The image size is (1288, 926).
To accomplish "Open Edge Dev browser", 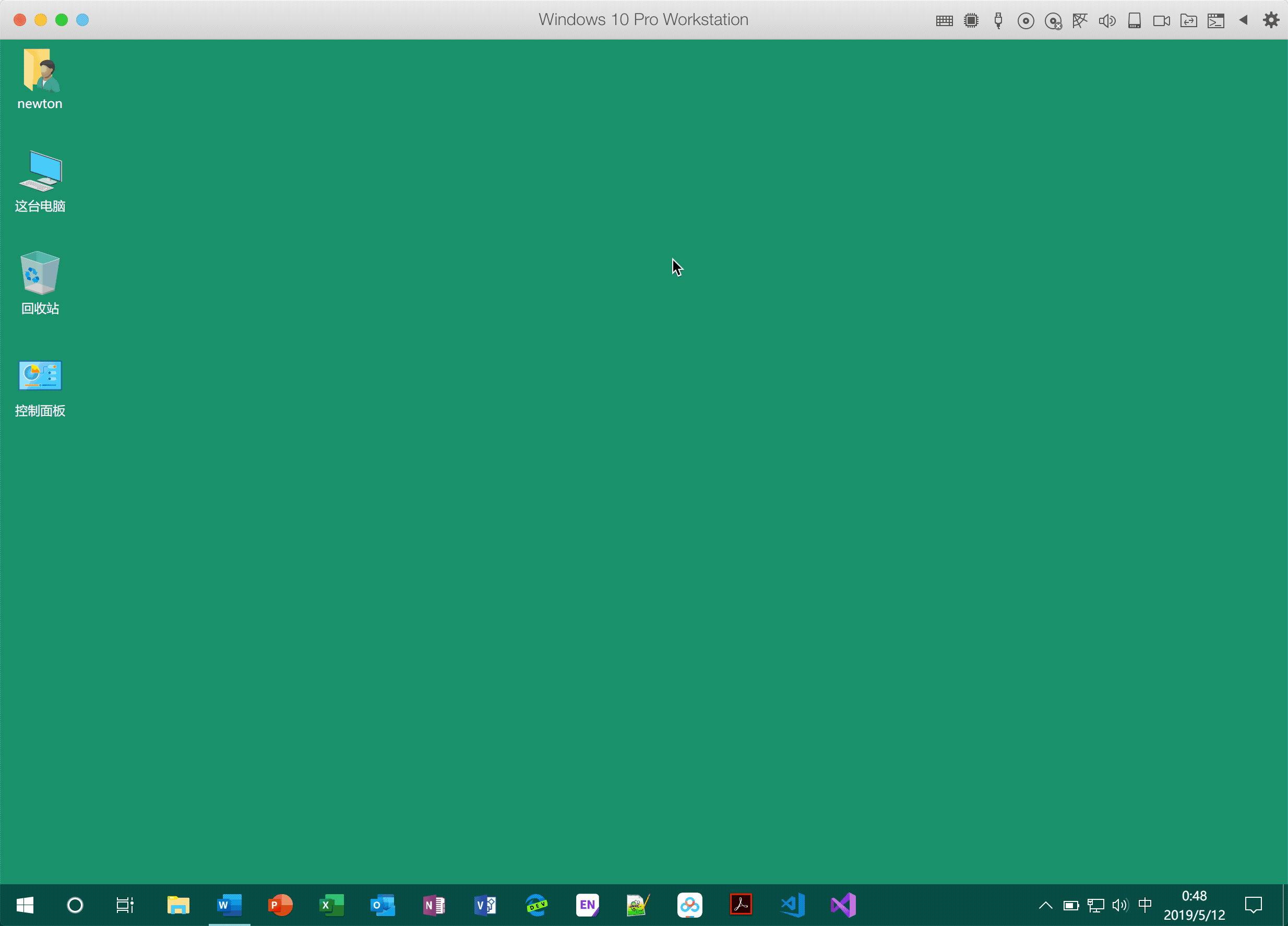I will [536, 905].
